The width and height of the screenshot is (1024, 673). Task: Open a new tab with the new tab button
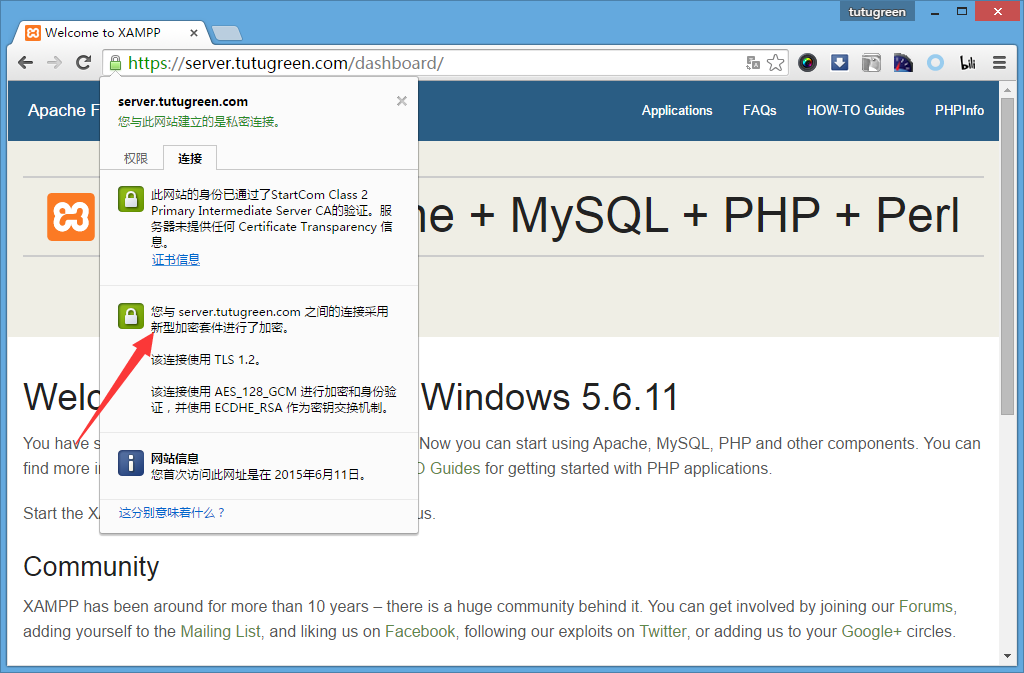(x=227, y=33)
